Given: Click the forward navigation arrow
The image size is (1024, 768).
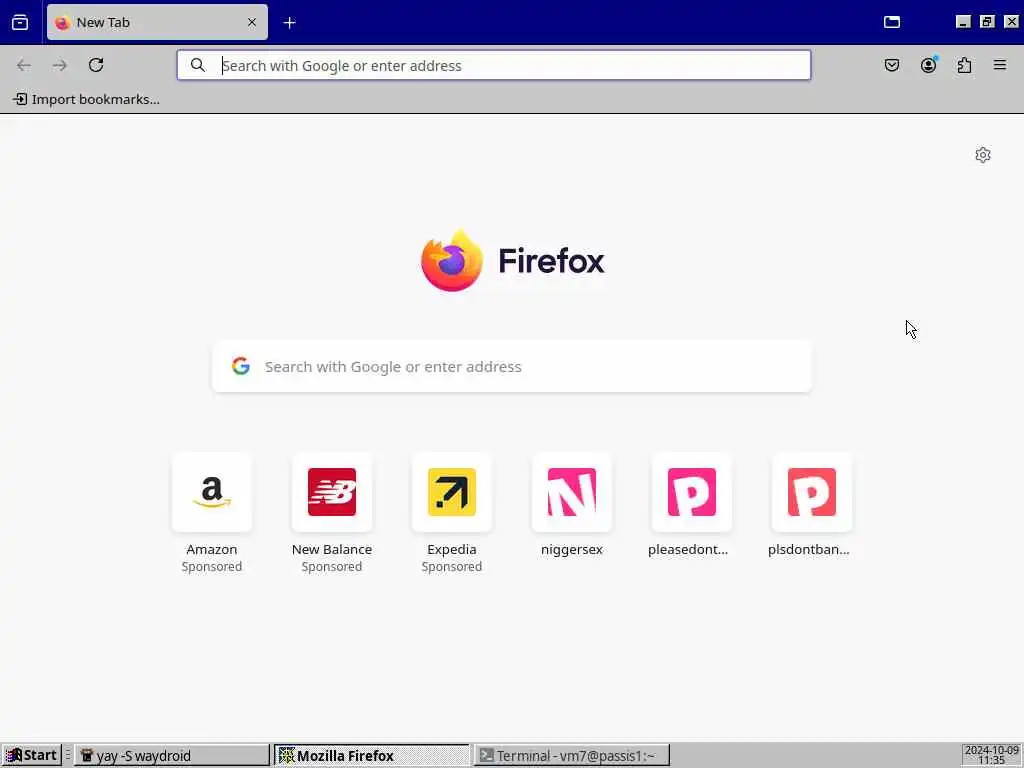Looking at the screenshot, I should pyautogui.click(x=59, y=65).
